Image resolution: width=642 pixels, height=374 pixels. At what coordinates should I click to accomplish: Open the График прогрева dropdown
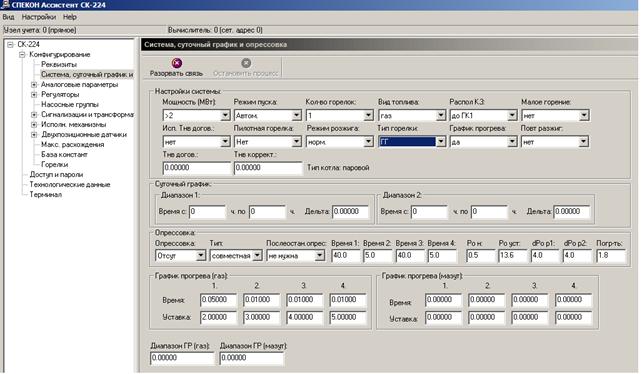512,142
